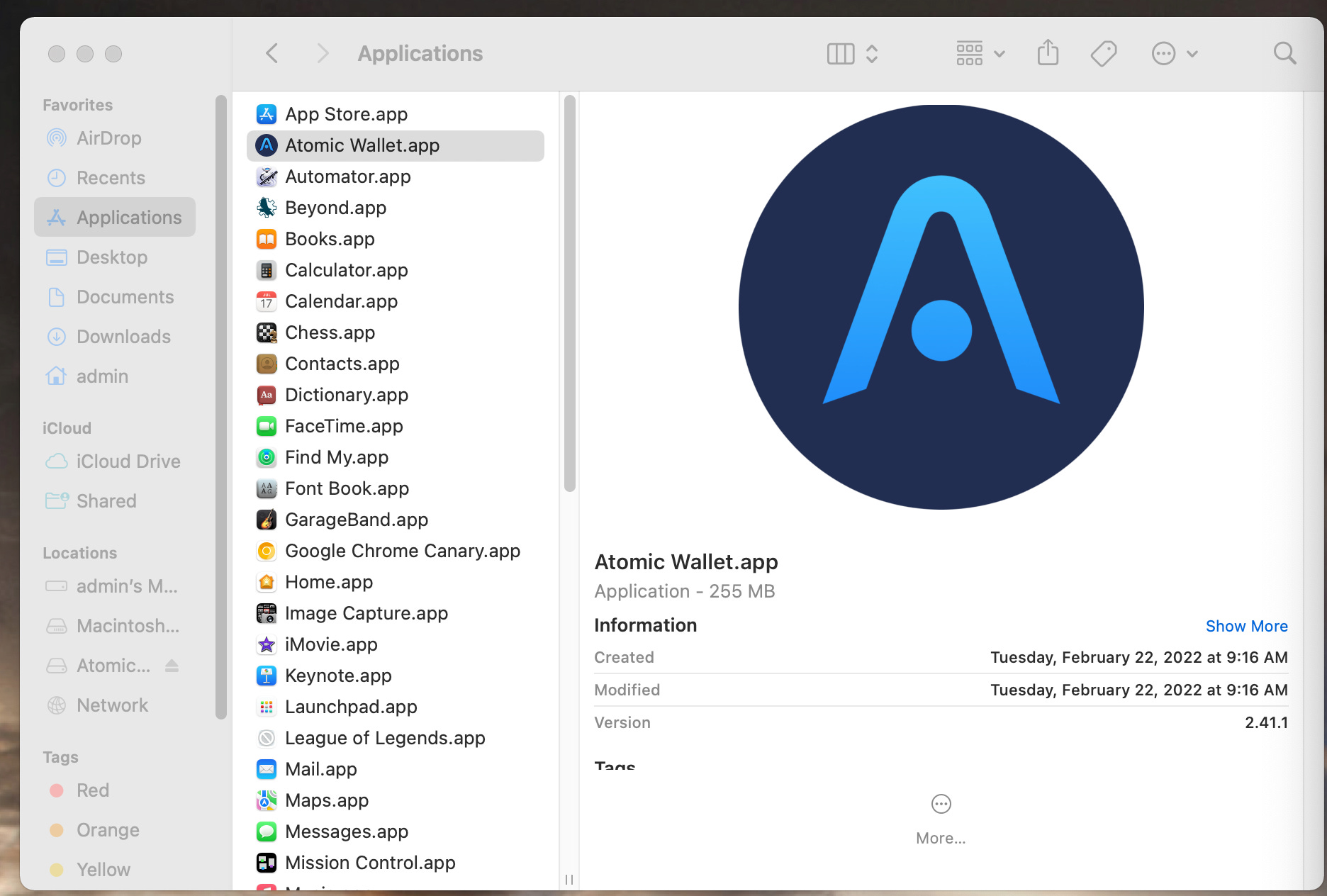Open iCloud Drive in the sidebar
Viewport: 1327px width, 896px height.
(x=113, y=461)
